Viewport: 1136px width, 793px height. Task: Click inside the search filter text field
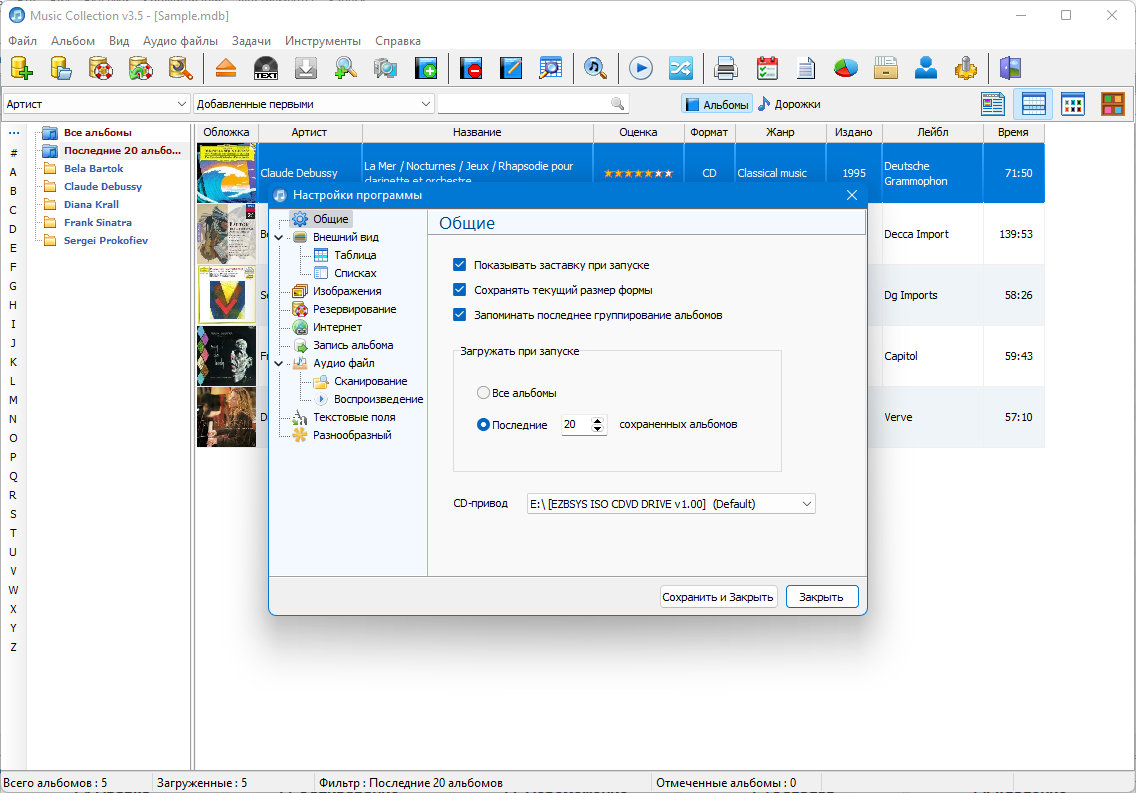click(525, 104)
